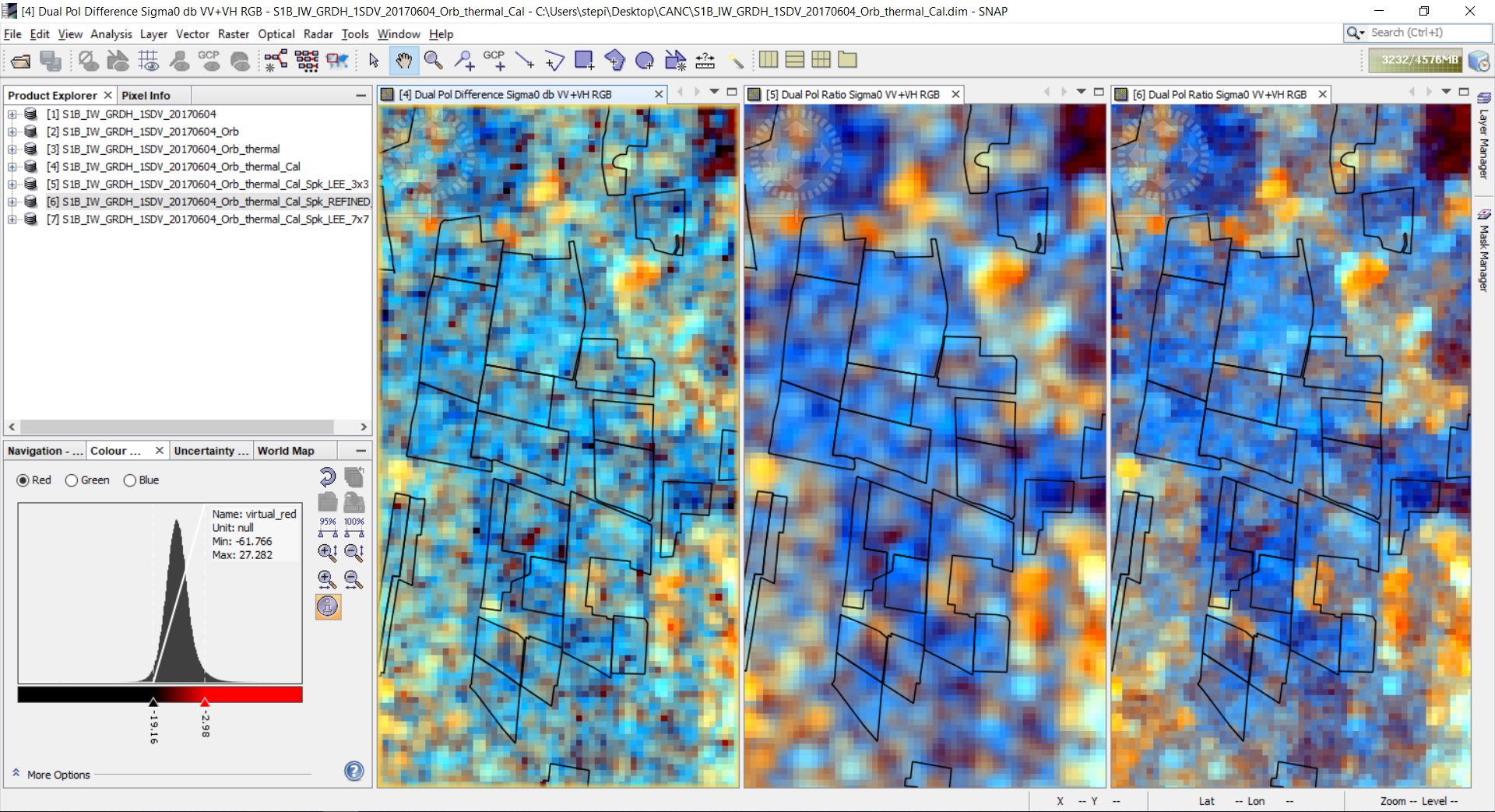
Task: Open colour manipulation help icon
Action: tap(354, 771)
